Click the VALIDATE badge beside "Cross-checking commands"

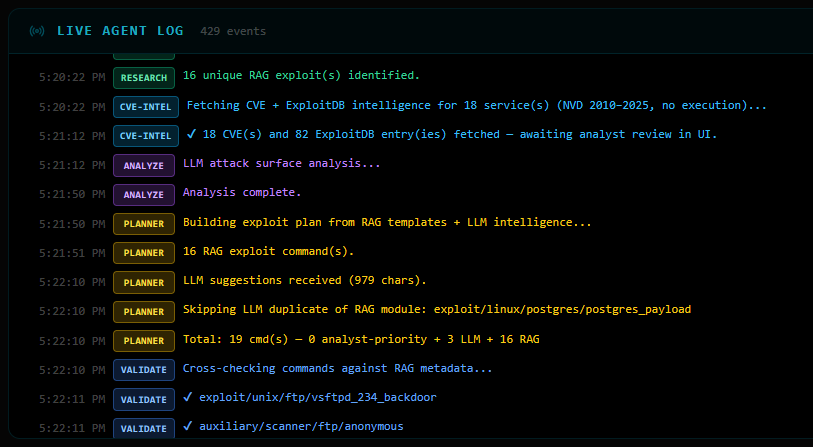pyautogui.click(x=144, y=369)
